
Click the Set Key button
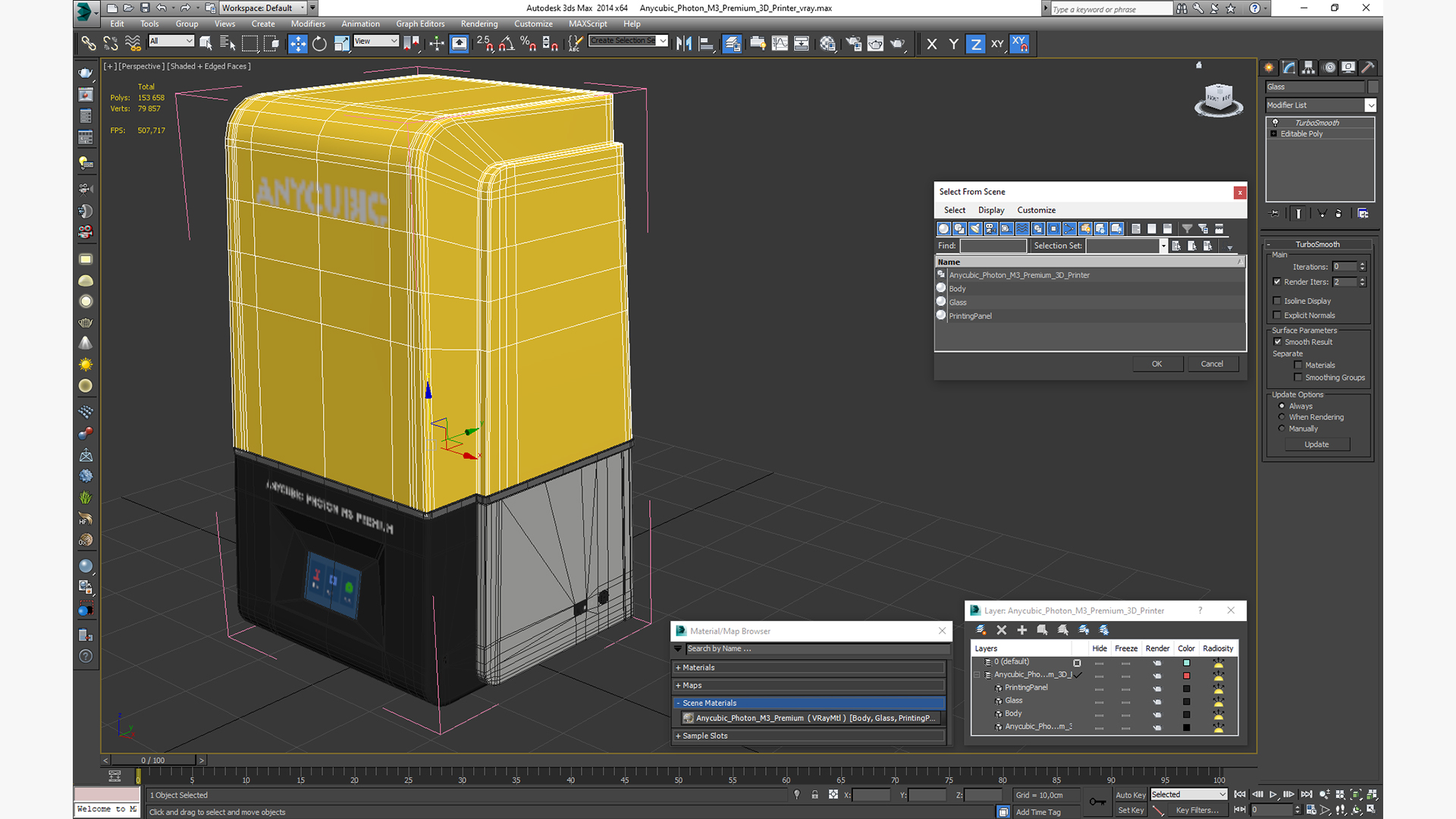tap(1130, 810)
